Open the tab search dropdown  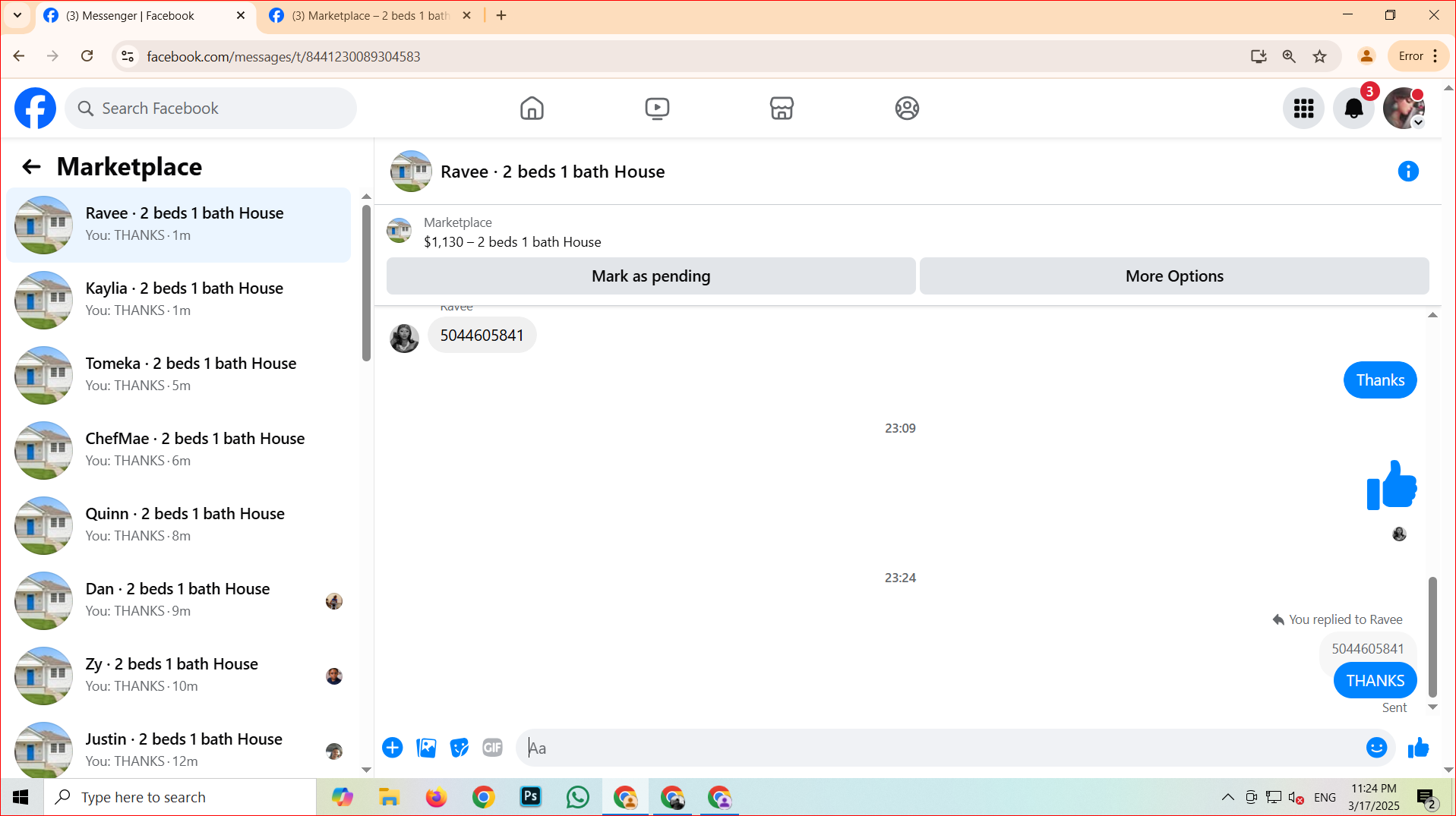[17, 15]
